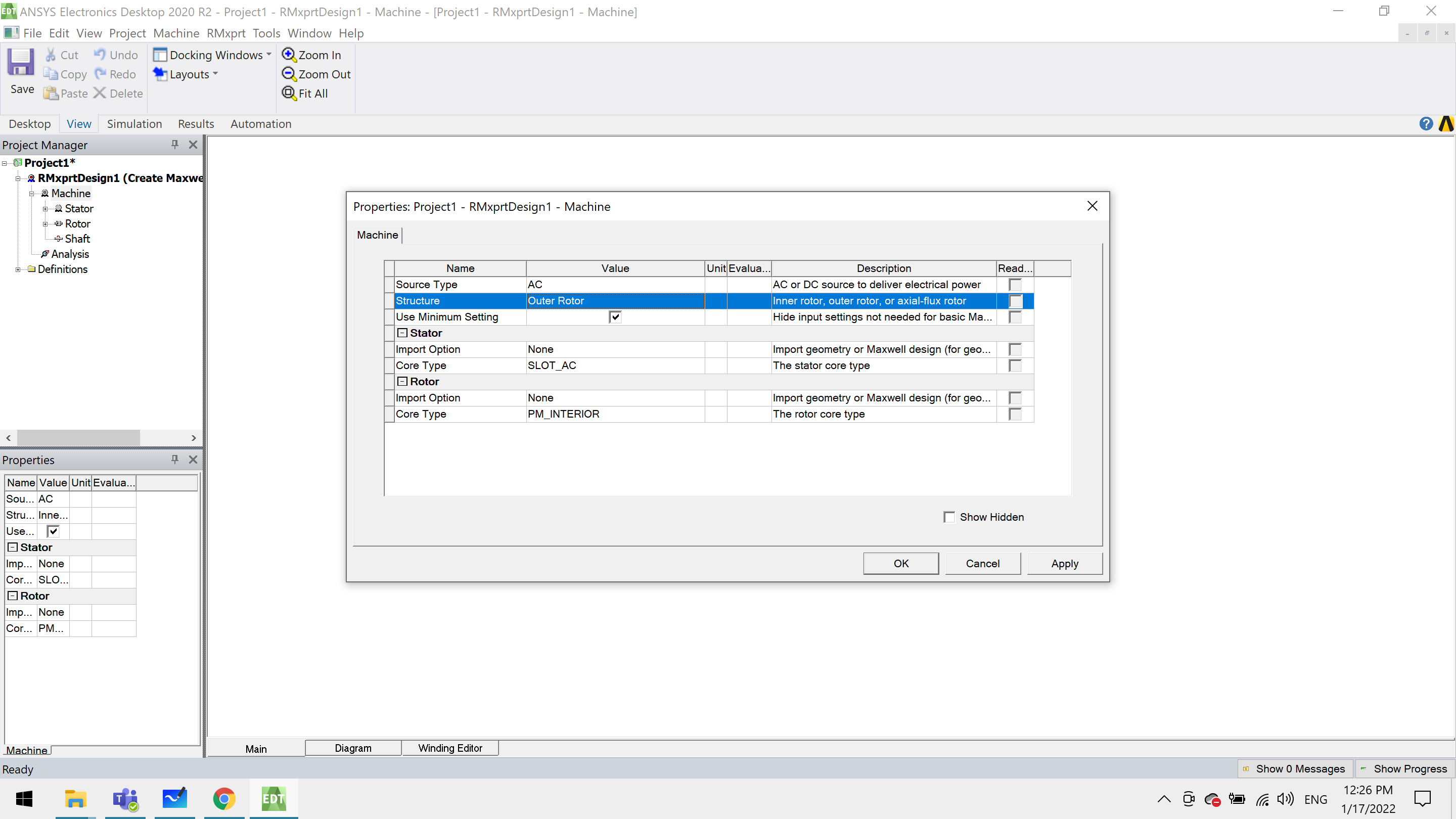Click the Windows Start button
This screenshot has height=819, width=1456.
(24, 799)
